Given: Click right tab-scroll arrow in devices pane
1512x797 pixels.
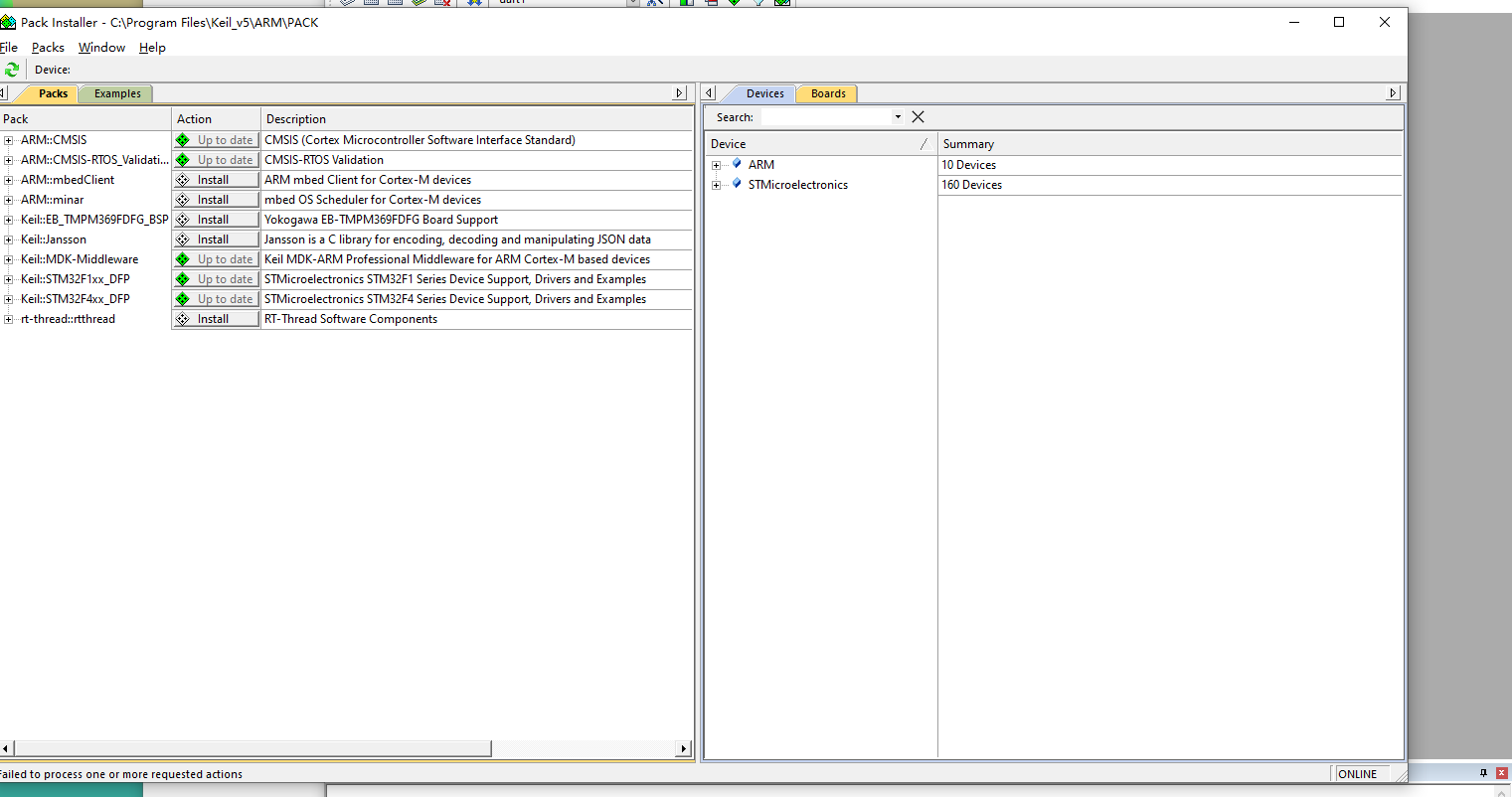Looking at the screenshot, I should click(1393, 93).
